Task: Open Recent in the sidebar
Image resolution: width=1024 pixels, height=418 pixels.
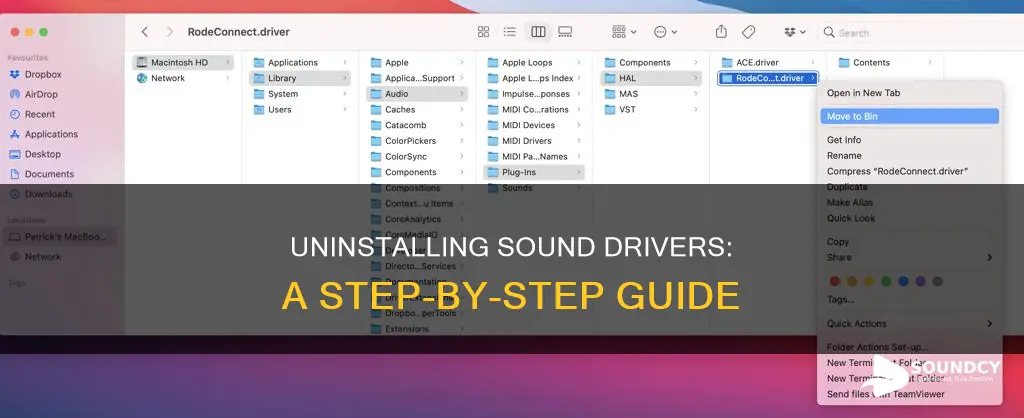Action: (x=40, y=114)
